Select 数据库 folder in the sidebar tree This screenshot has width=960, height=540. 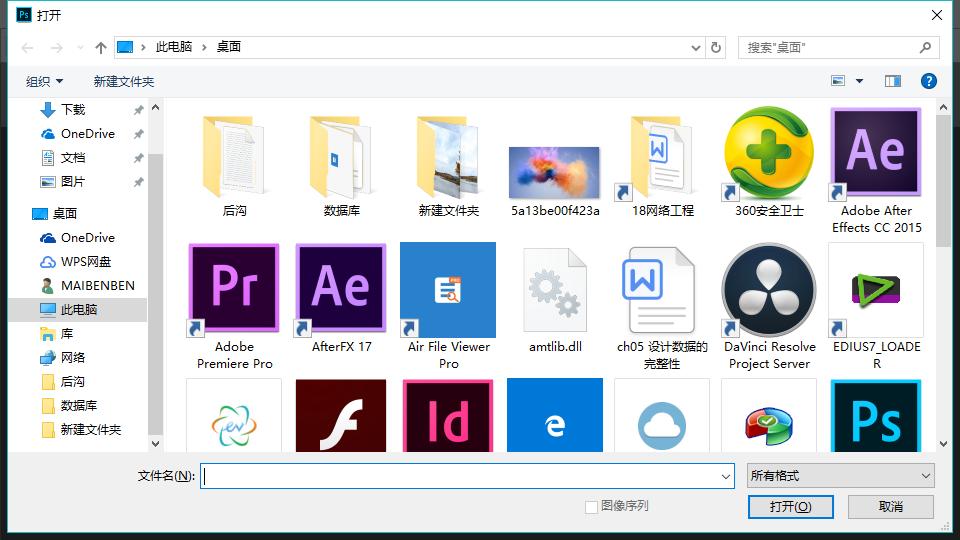[x=78, y=405]
